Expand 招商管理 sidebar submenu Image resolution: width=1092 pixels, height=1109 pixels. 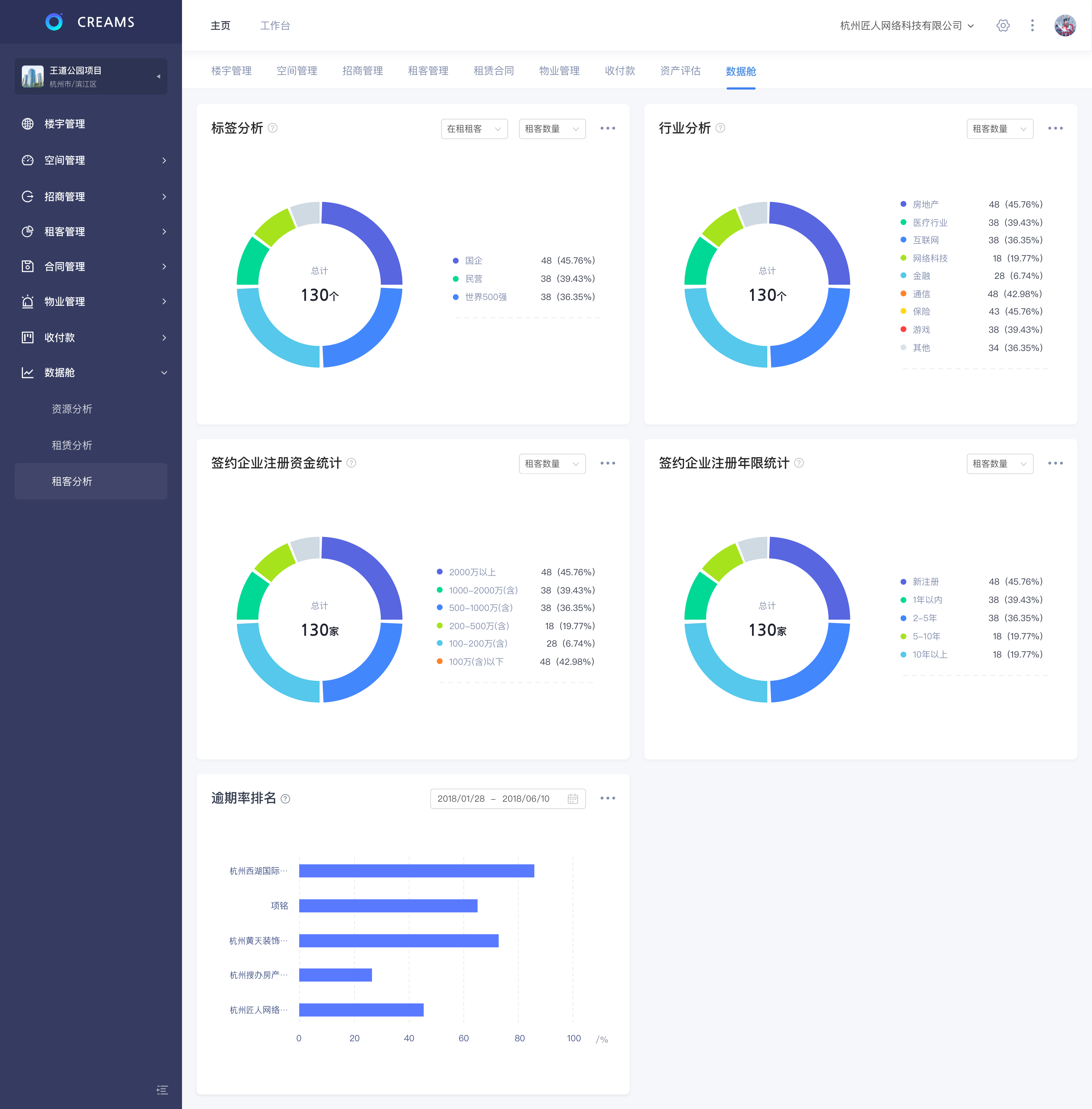(x=164, y=197)
